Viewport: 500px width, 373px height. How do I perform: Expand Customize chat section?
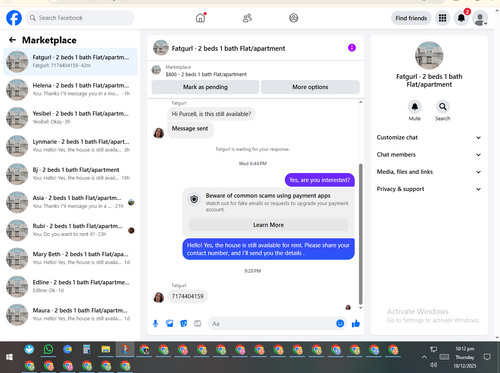click(x=429, y=137)
